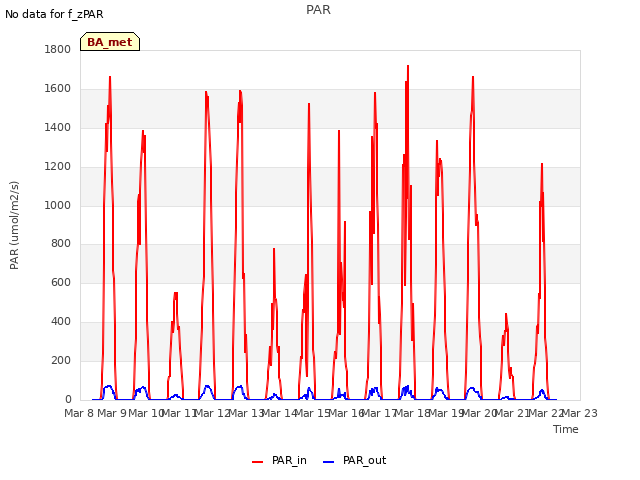Click the x-axis Time label

[x=566, y=429]
